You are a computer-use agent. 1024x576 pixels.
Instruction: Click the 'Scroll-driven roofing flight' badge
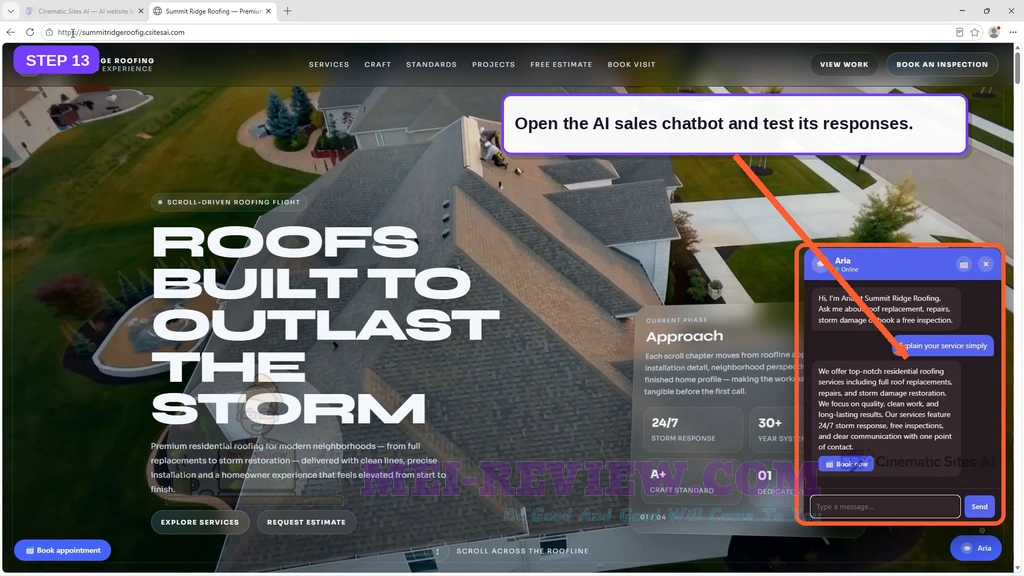click(229, 202)
